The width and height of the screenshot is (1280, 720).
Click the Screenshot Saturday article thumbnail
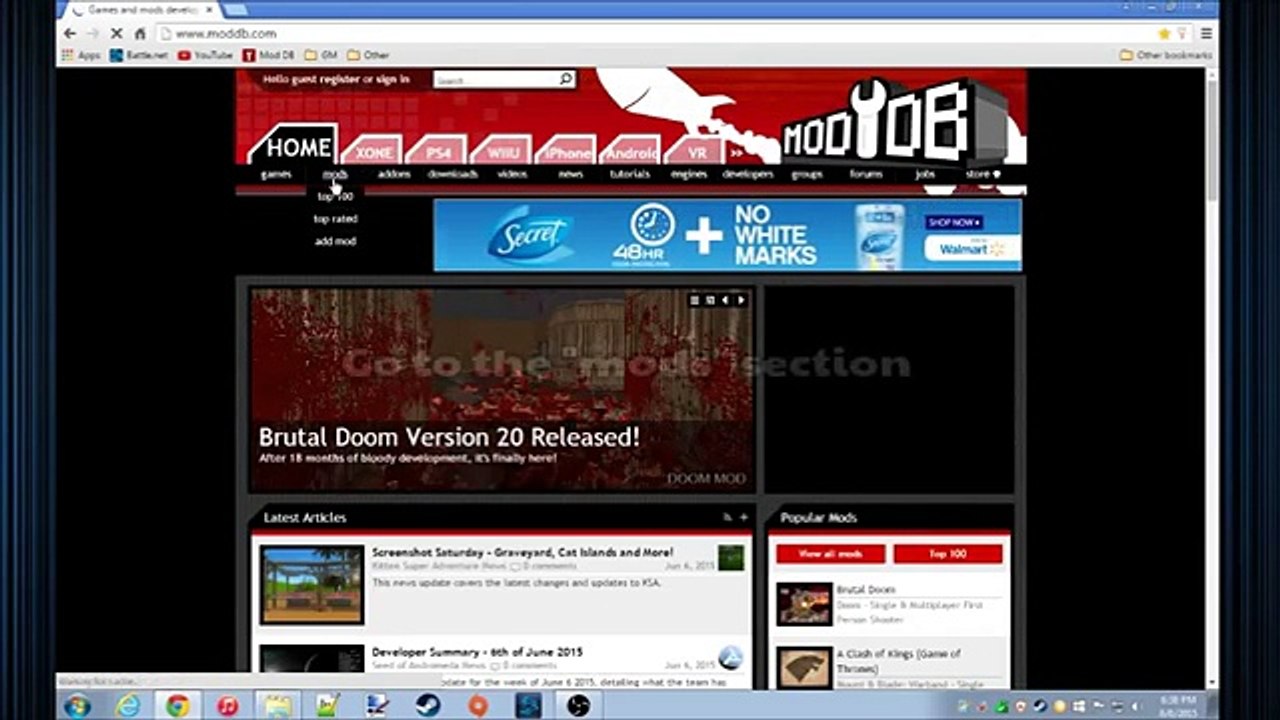312,585
